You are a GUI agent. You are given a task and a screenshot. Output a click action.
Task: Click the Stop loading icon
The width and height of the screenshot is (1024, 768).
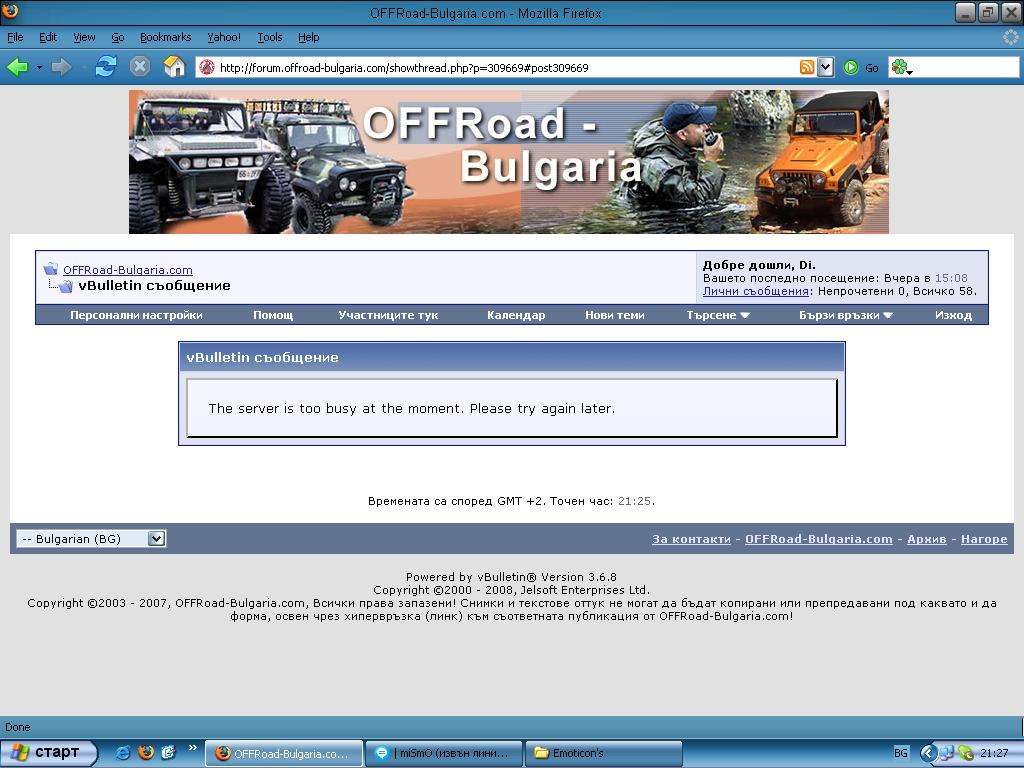coord(140,67)
